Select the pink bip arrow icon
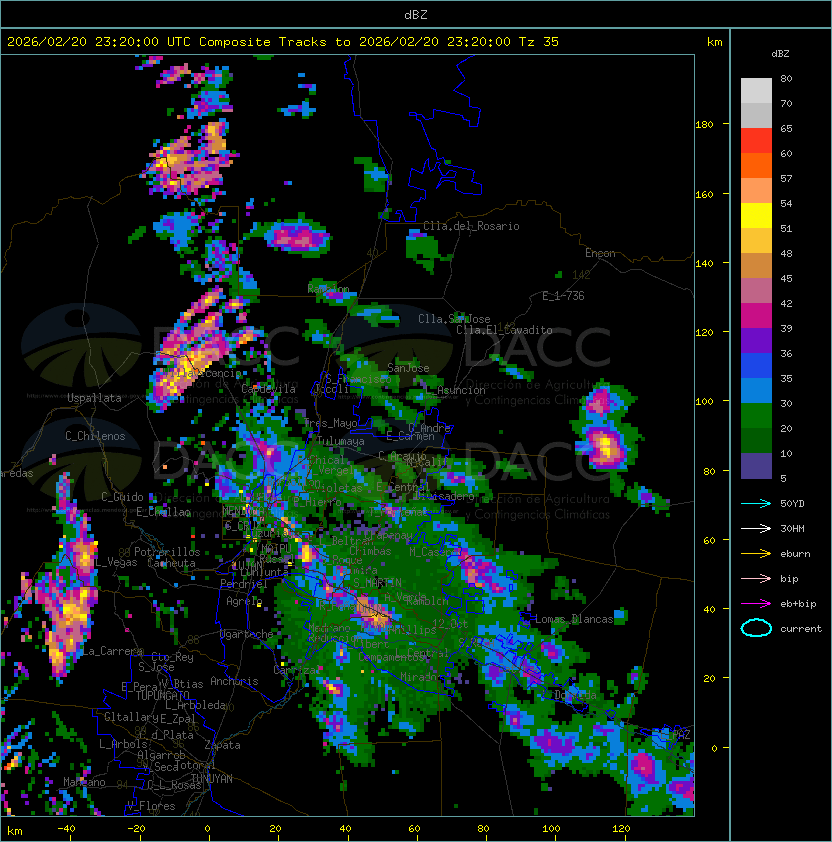 756,579
